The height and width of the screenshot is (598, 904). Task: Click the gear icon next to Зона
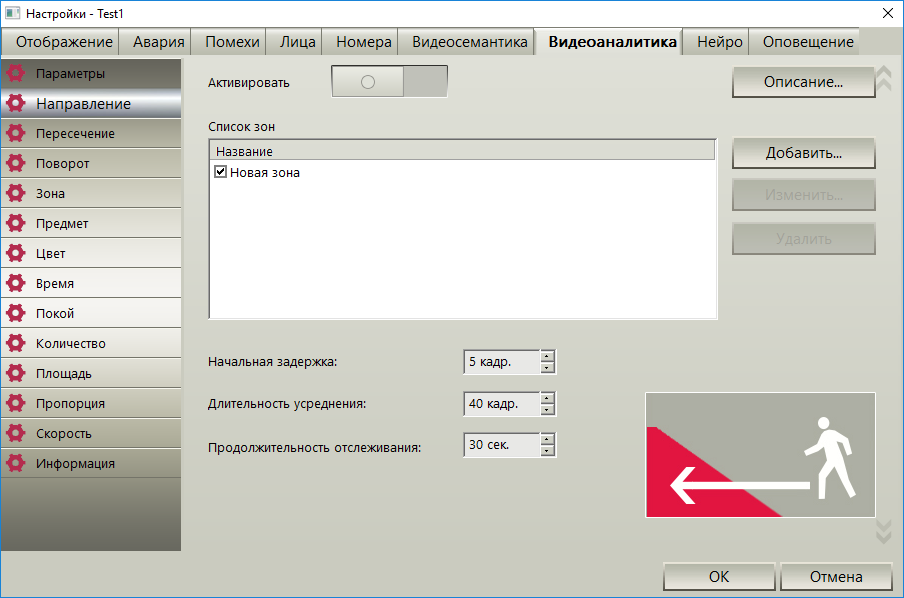[16, 193]
